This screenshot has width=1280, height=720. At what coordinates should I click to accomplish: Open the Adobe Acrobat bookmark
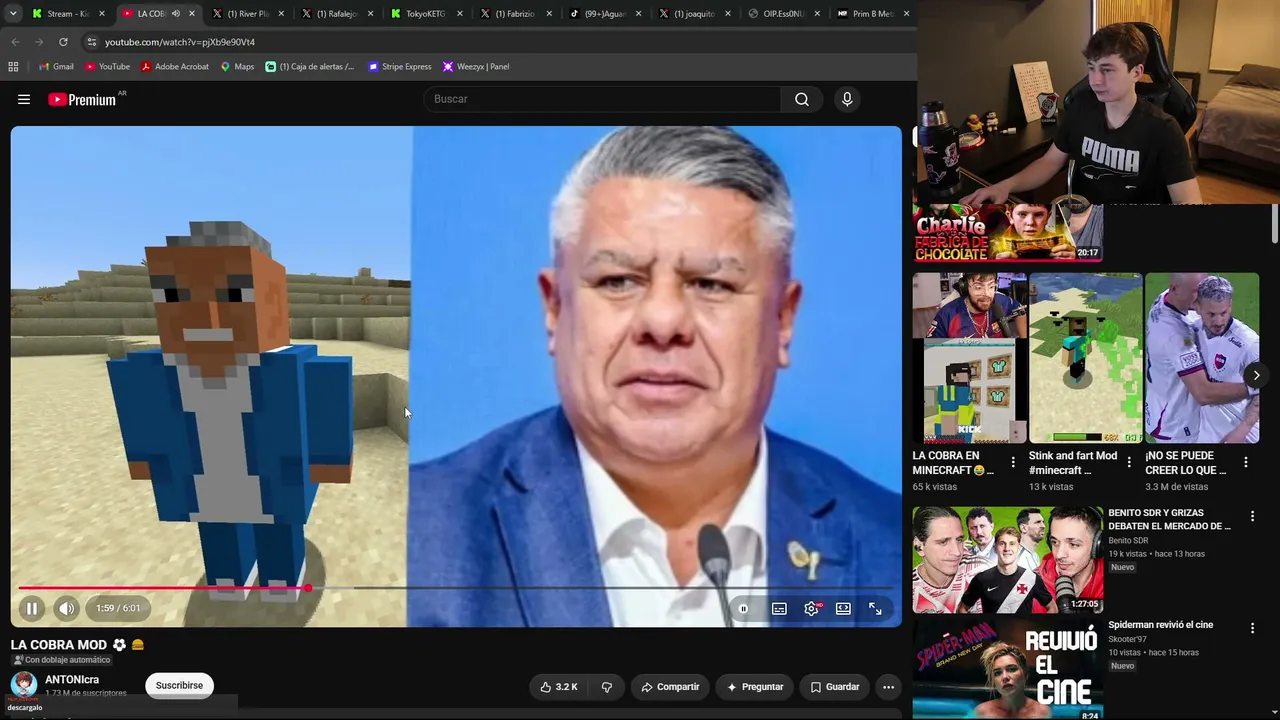[175, 67]
